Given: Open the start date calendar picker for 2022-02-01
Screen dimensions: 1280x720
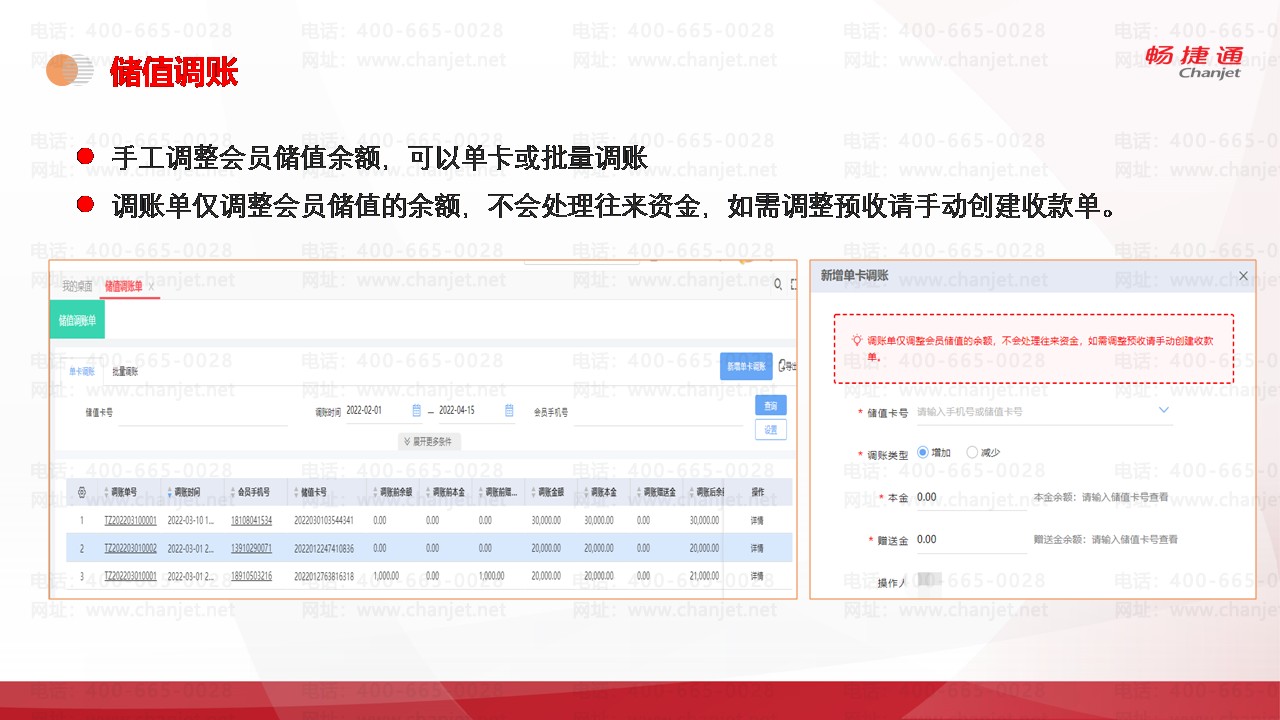Looking at the screenshot, I should coord(417,410).
